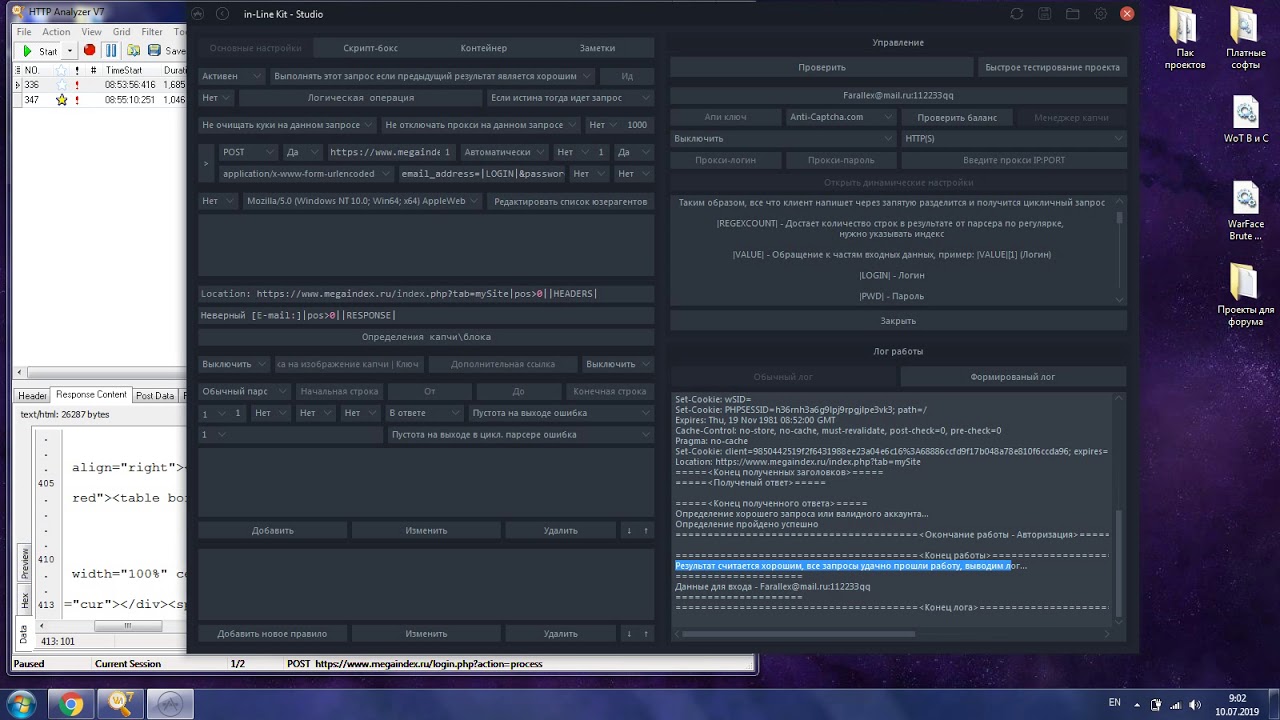Switch to the 'Обычный лог' tab
This screenshot has height=720, width=1280.
[783, 377]
